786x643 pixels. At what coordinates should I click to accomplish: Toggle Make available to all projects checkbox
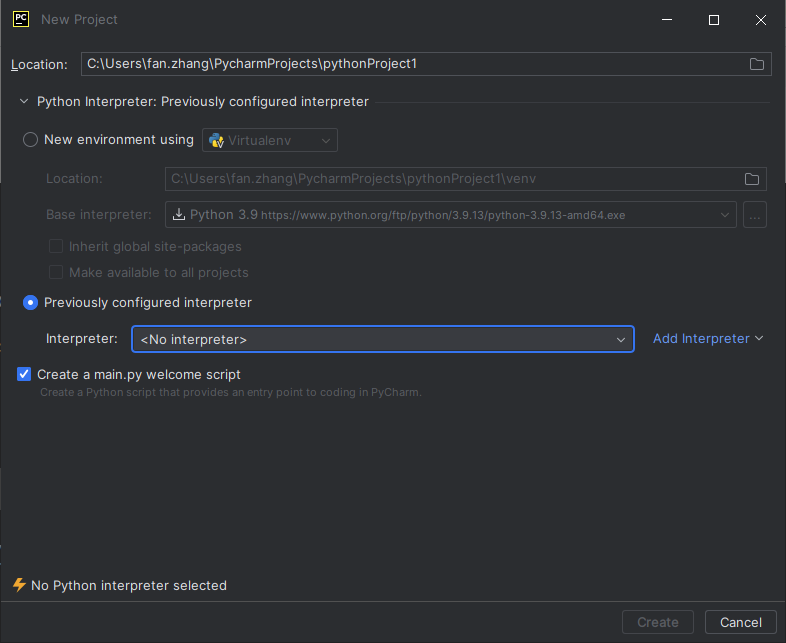[56, 272]
